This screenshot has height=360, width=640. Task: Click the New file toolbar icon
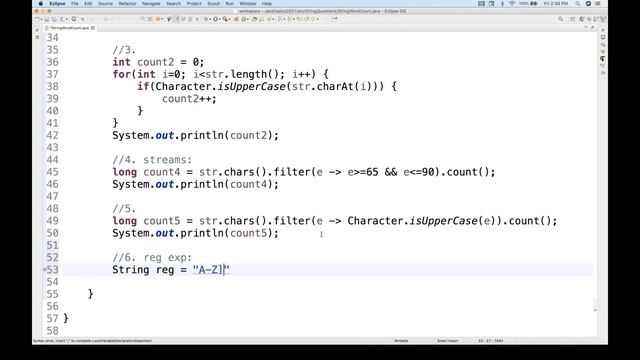click(37, 19)
